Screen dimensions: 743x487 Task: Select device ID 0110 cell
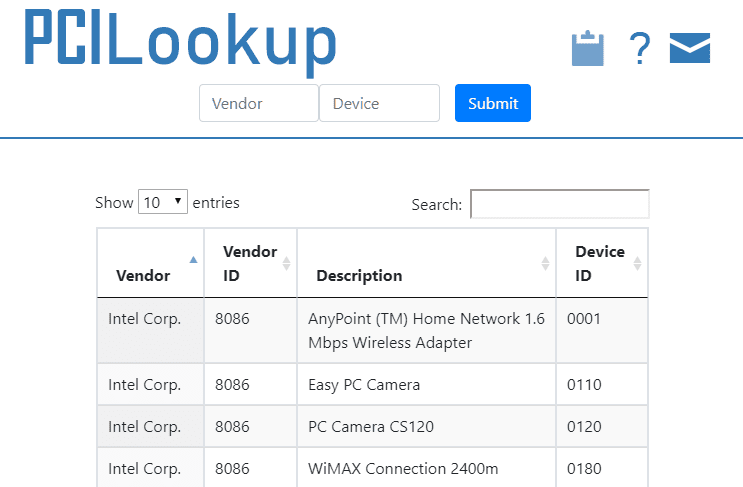pos(602,385)
